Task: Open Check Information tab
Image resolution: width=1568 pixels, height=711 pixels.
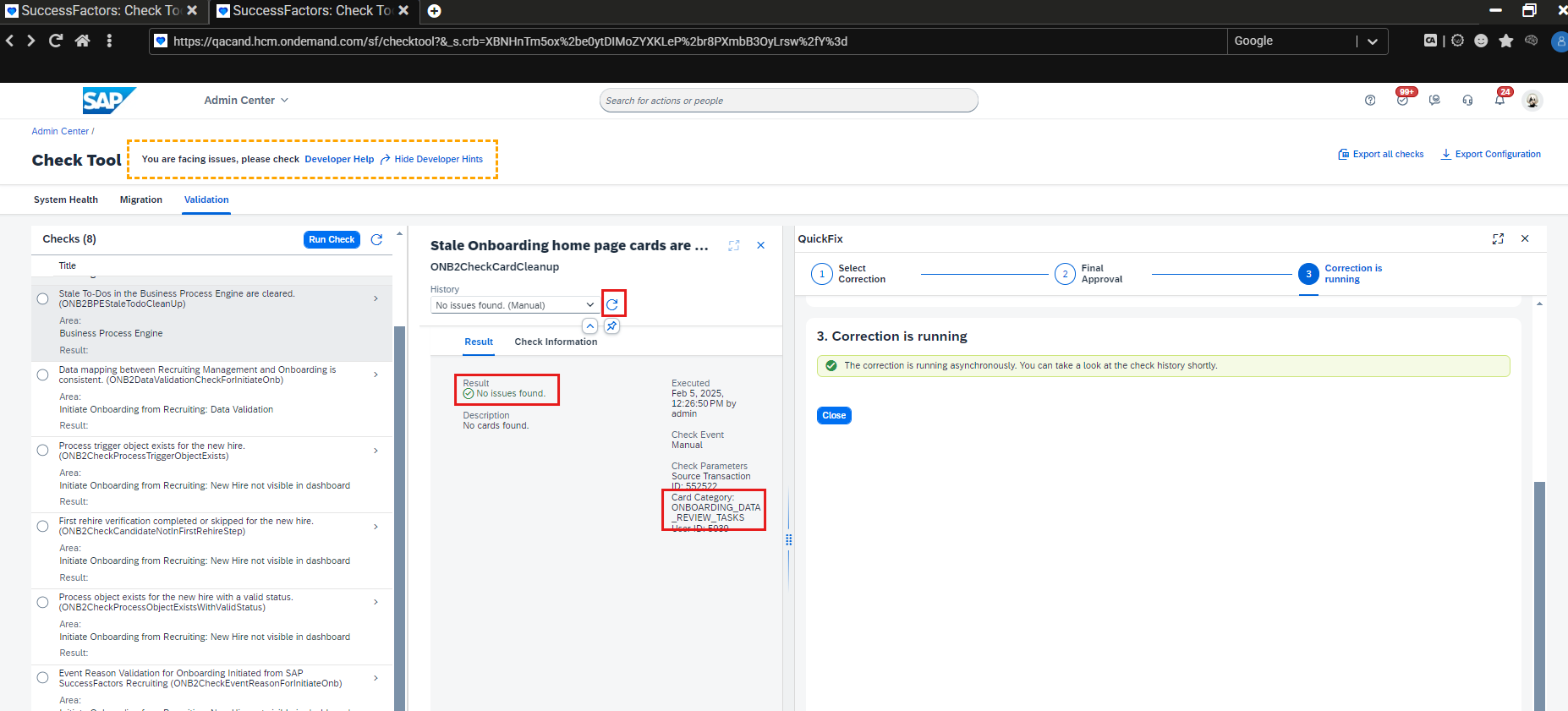Action: pos(556,342)
